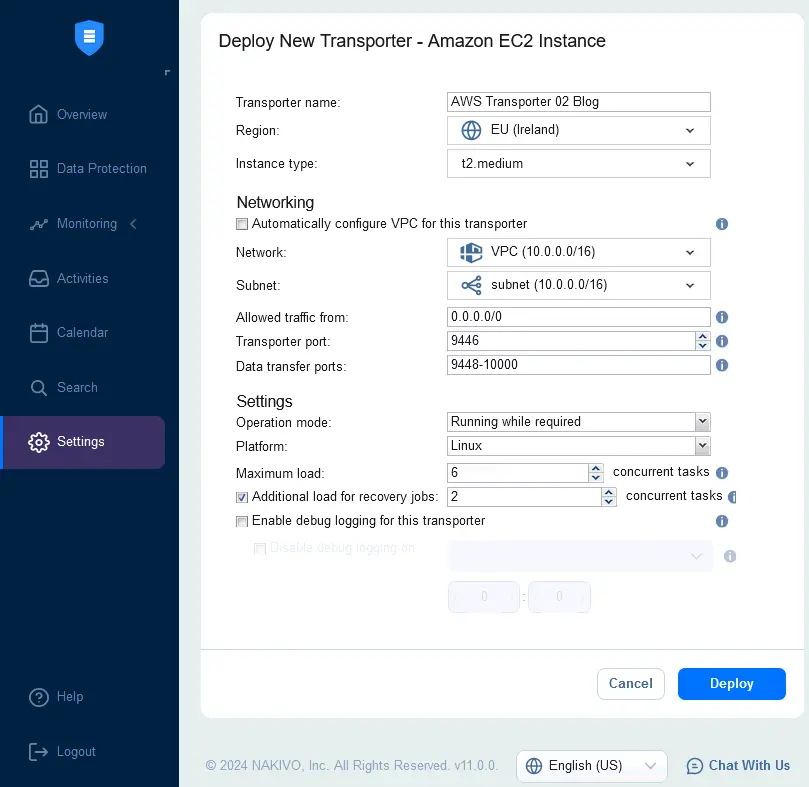Screen dimensions: 809x787
Task: Open the English (US) language dropdown
Action: click(591, 766)
